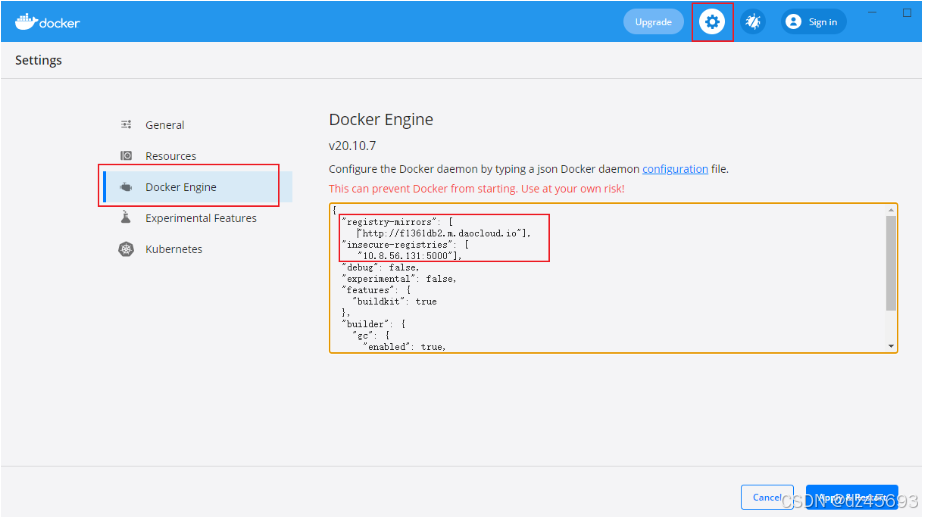Click the troubleshoot bug icon
The height and width of the screenshot is (527, 927).
tap(753, 22)
